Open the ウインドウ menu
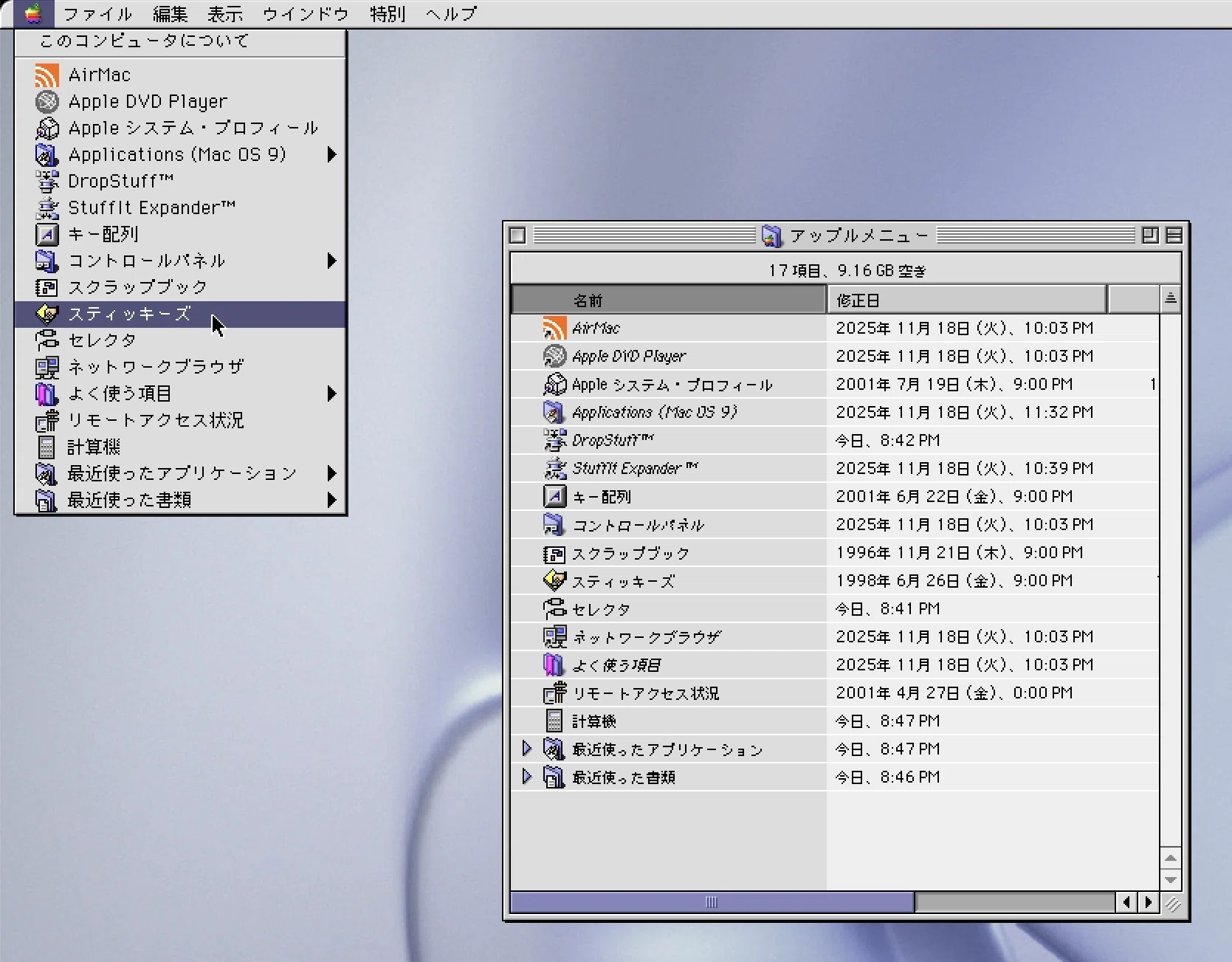 306,14
